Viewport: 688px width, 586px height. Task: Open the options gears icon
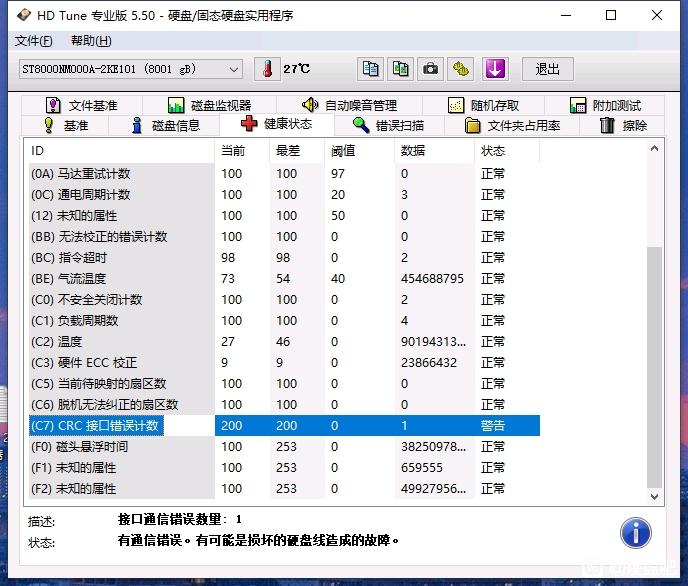pos(460,69)
